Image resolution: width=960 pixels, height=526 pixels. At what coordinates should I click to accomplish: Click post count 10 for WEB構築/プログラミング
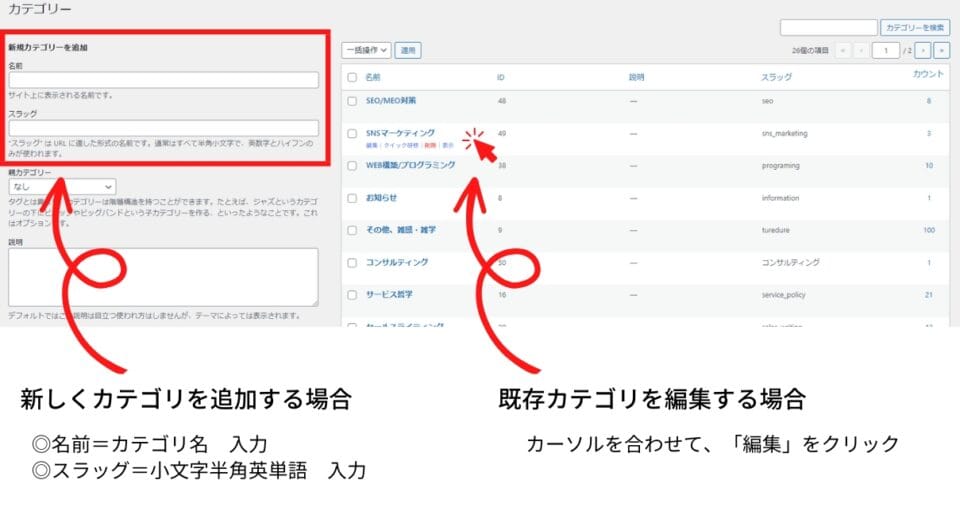pyautogui.click(x=929, y=166)
